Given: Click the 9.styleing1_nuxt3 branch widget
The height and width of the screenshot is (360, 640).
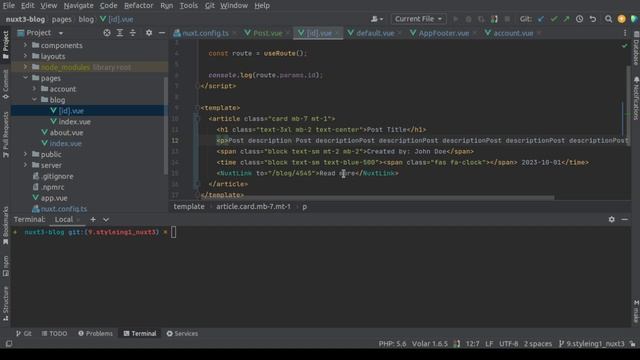Looking at the screenshot, I should pos(591,344).
